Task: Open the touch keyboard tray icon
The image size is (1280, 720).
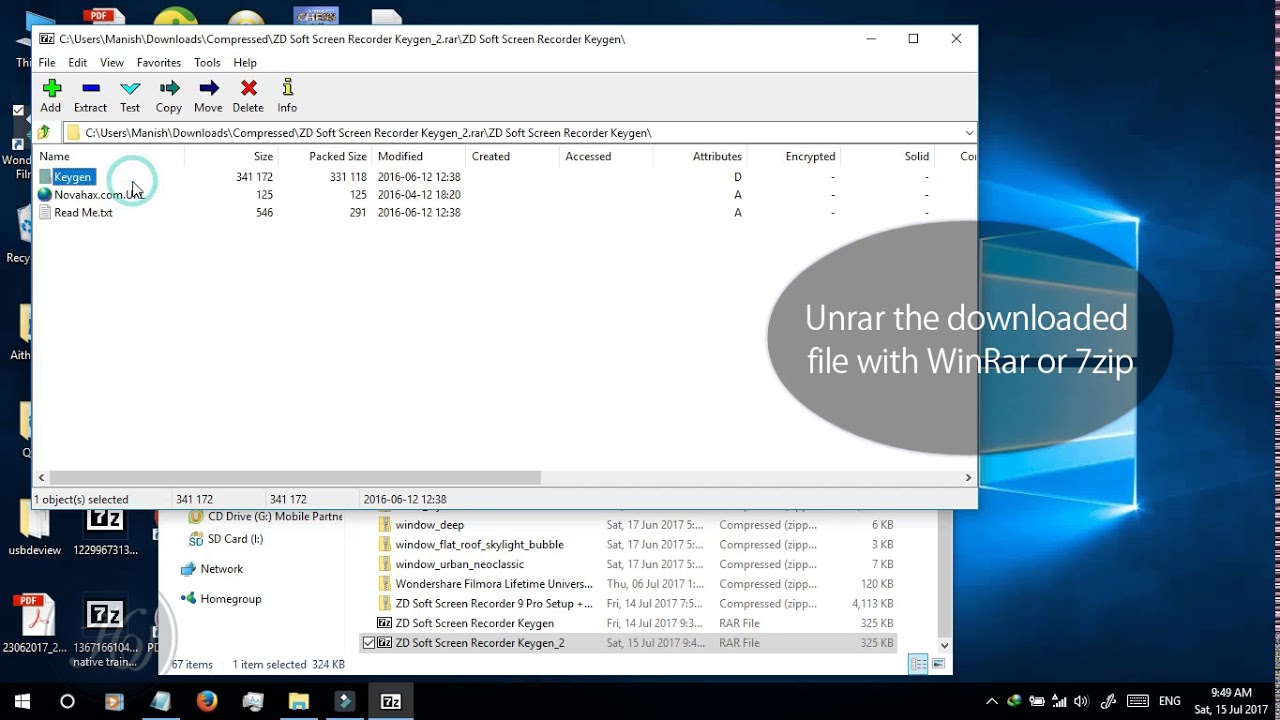Action: [x=1137, y=701]
